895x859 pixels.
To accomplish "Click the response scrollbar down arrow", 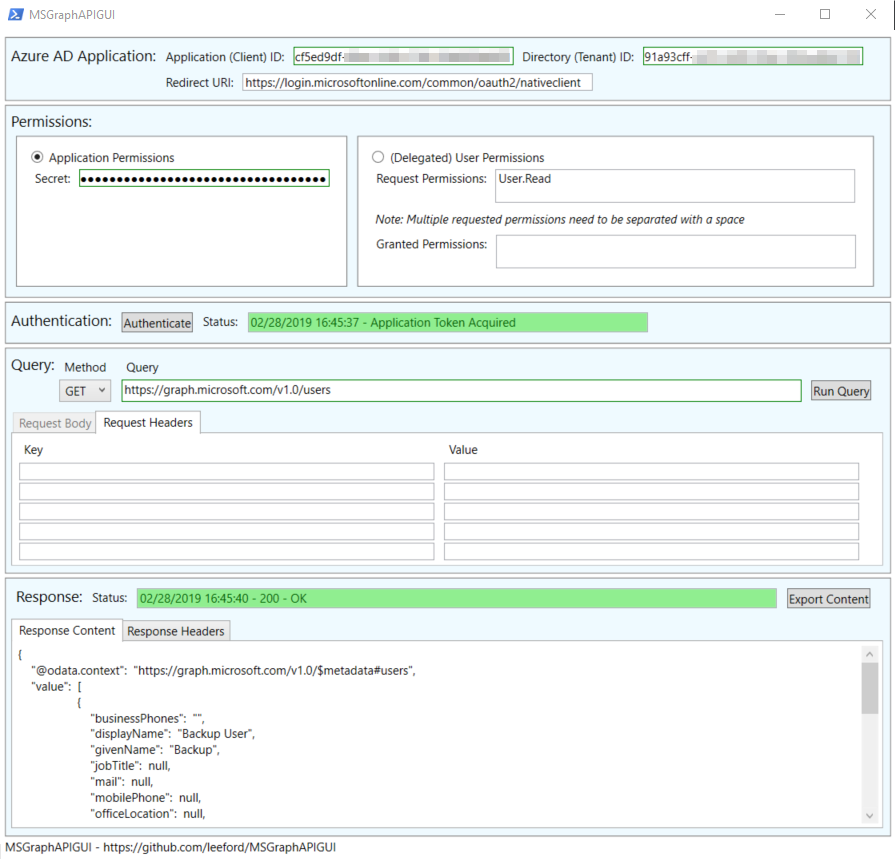I will click(869, 816).
